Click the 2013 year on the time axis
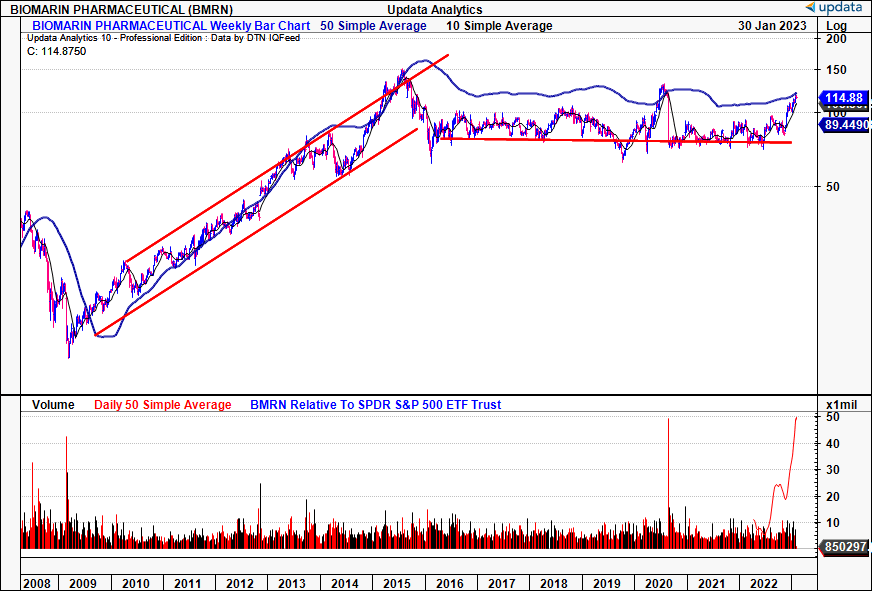 [292, 584]
